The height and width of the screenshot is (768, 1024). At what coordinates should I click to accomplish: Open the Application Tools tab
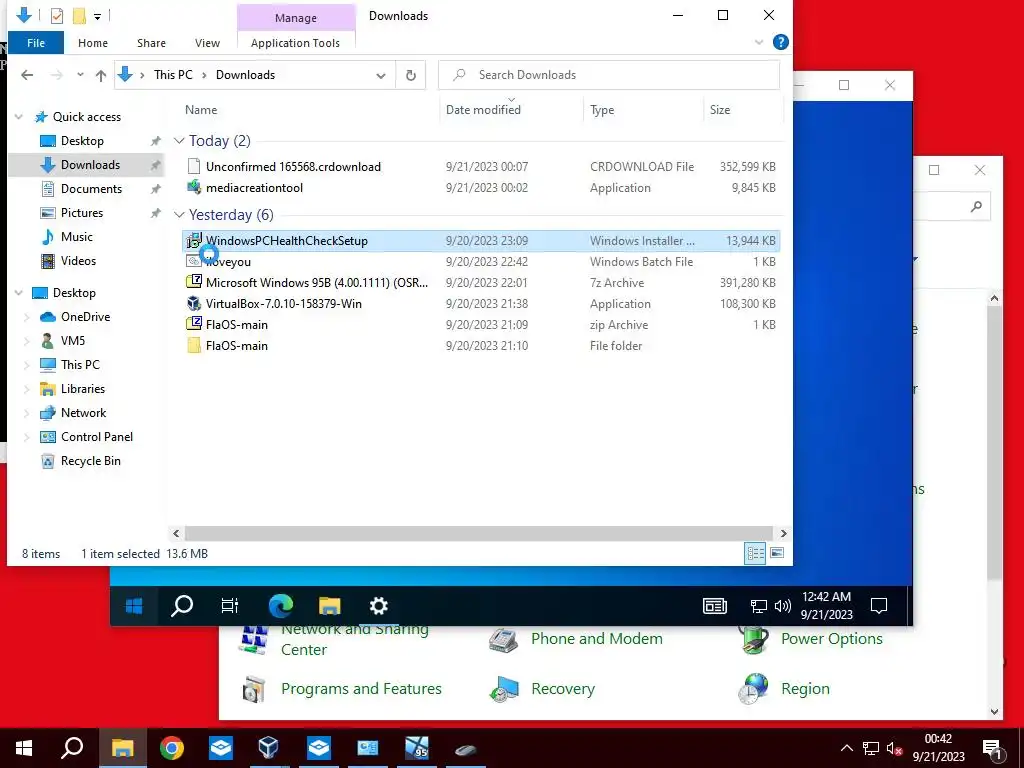pos(295,42)
